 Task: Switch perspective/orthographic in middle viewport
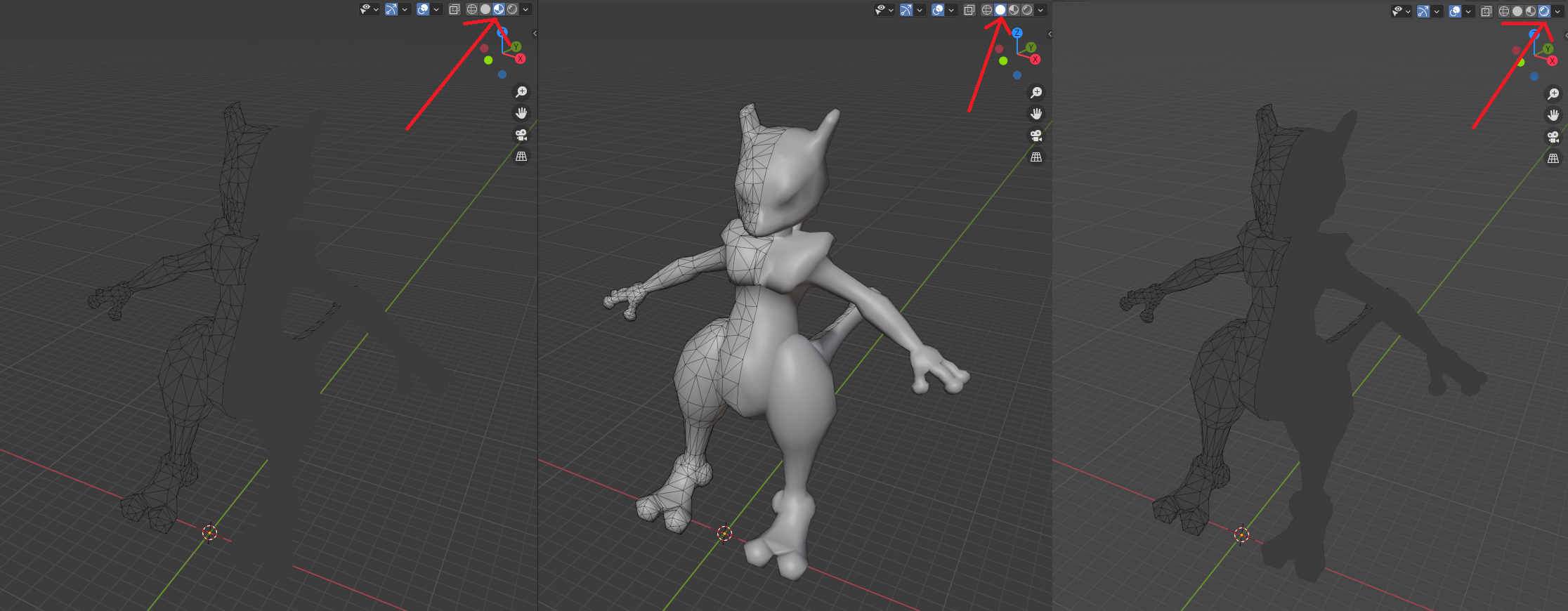click(1036, 157)
